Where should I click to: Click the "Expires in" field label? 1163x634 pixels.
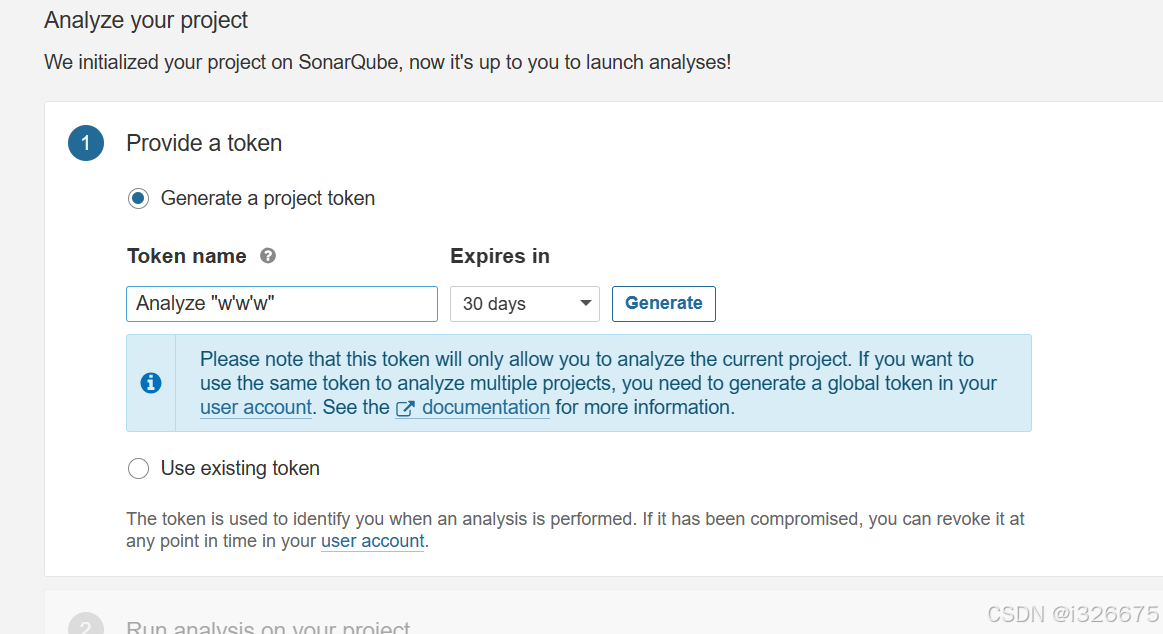point(500,256)
